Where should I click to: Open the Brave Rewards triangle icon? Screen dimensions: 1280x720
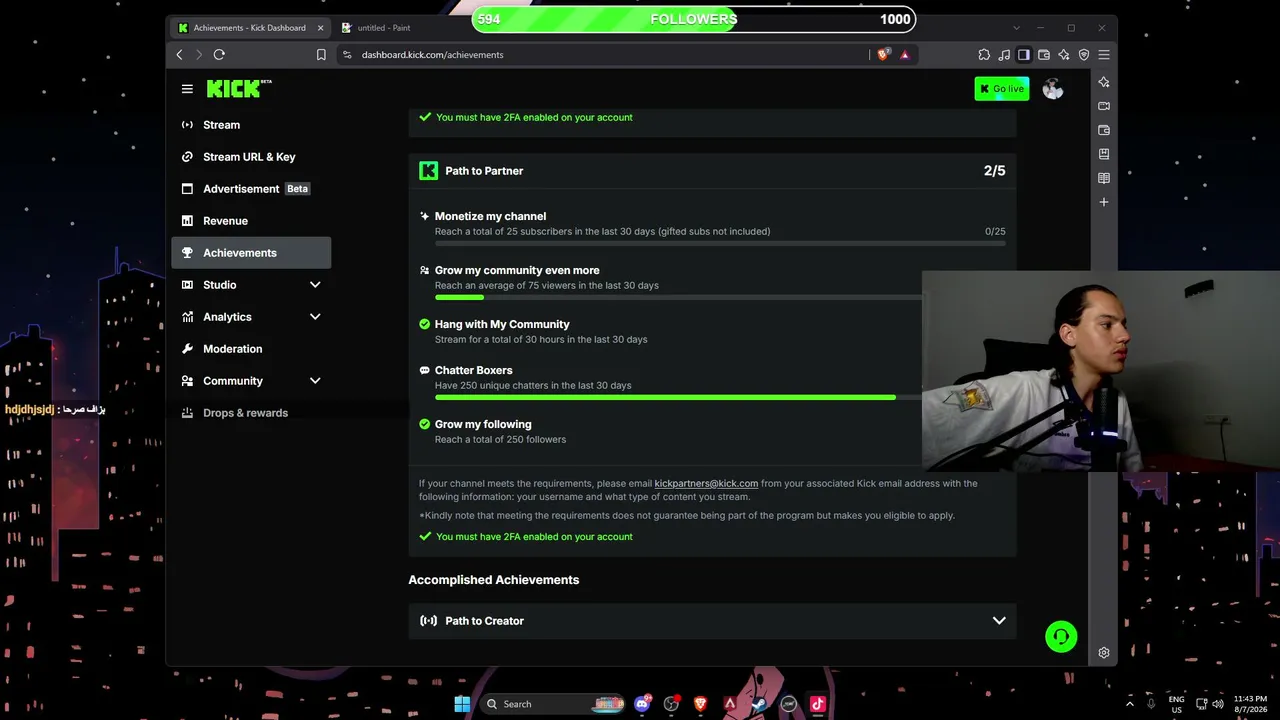pos(905,55)
